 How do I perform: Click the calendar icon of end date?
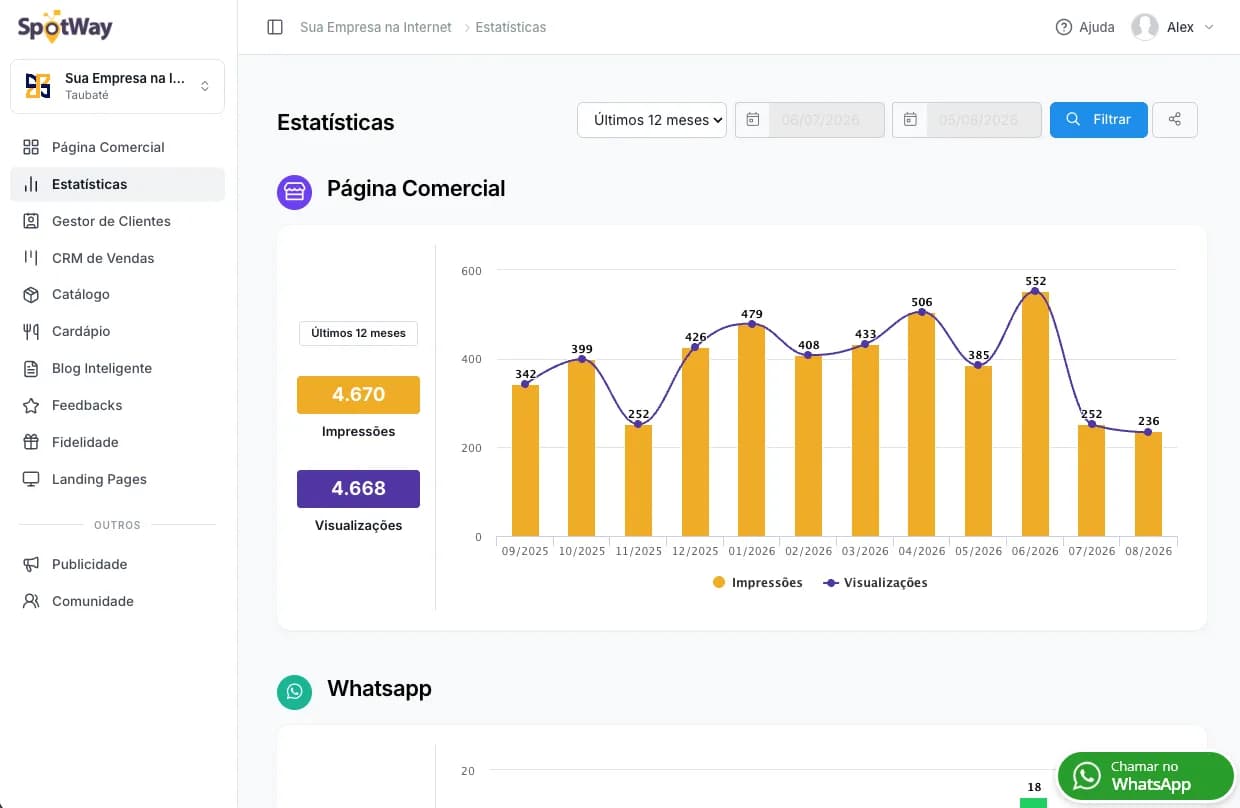[910, 120]
